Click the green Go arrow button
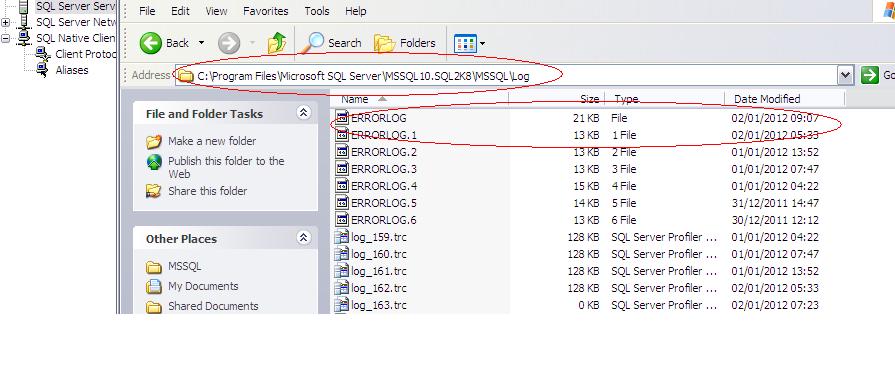Image resolution: width=895 pixels, height=384 pixels. tap(870, 75)
